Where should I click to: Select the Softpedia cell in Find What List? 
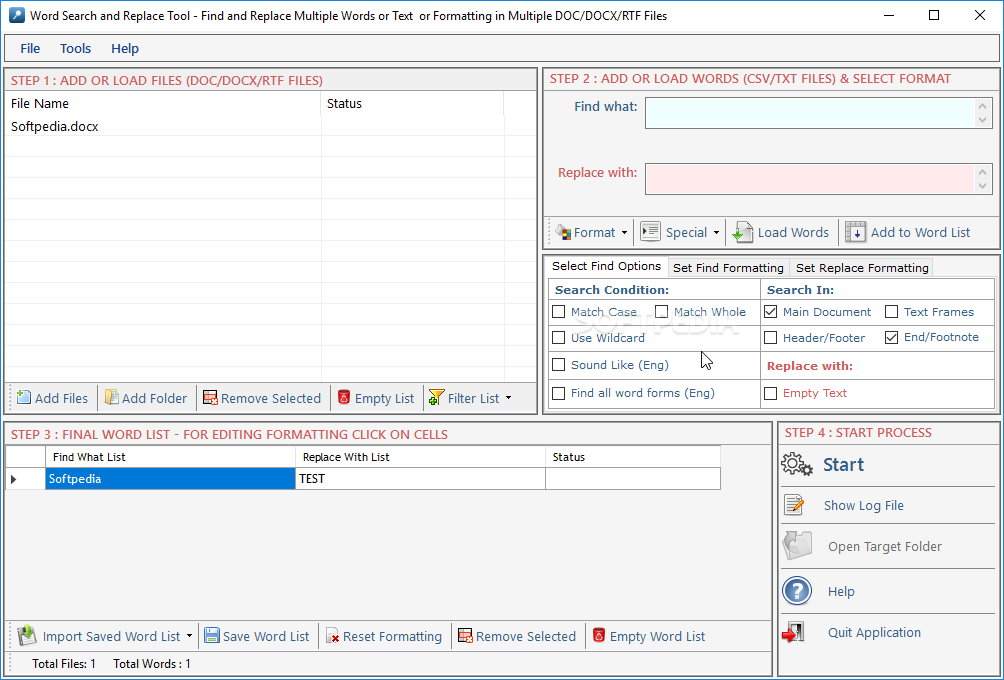coord(170,478)
